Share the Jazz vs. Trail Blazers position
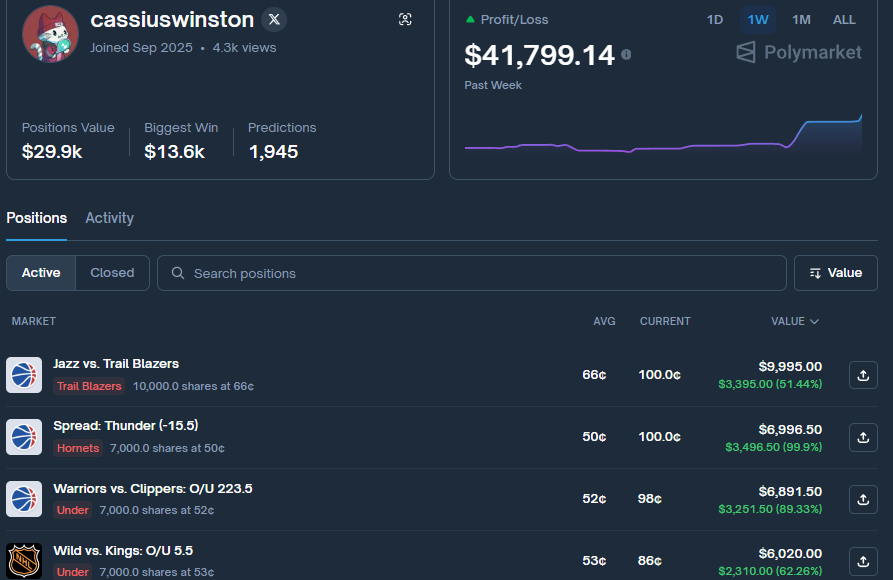This screenshot has height=580, width=893. tap(863, 375)
